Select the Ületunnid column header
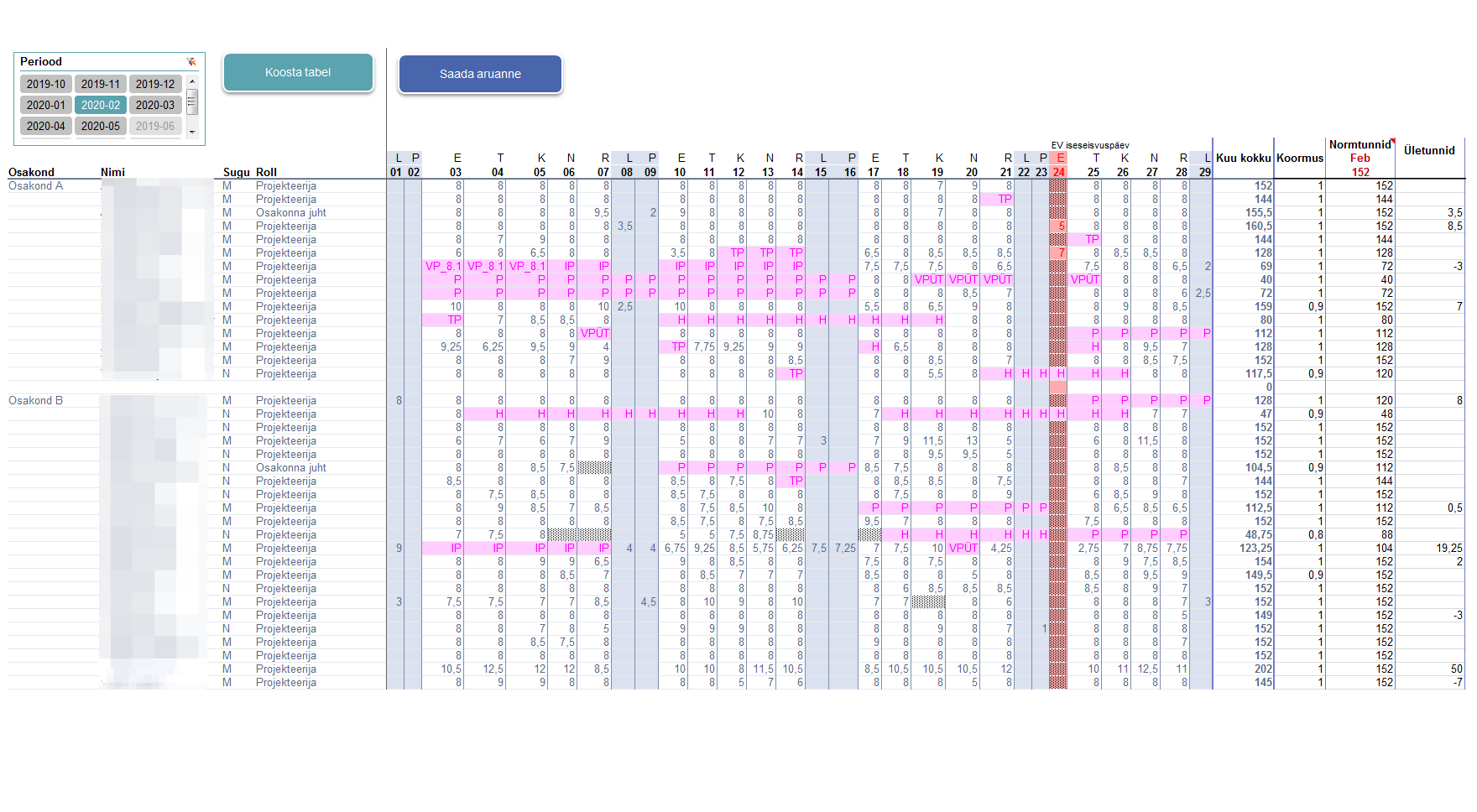 pyautogui.click(x=1429, y=150)
